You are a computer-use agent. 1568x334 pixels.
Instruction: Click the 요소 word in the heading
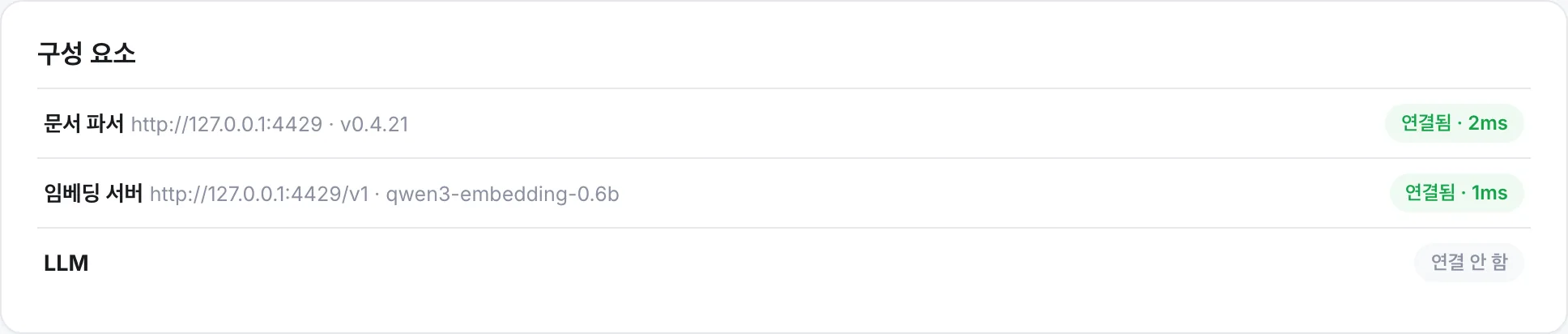pyautogui.click(x=113, y=54)
